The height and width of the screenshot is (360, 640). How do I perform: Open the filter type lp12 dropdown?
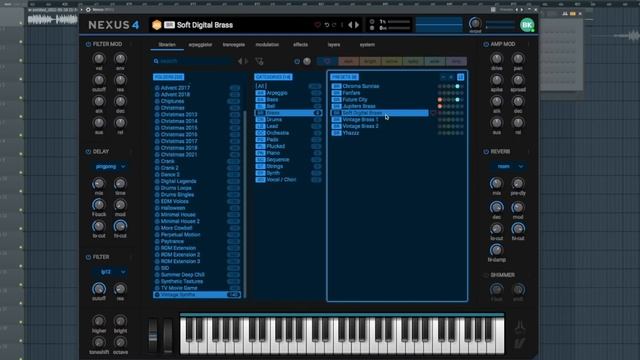tap(110, 272)
